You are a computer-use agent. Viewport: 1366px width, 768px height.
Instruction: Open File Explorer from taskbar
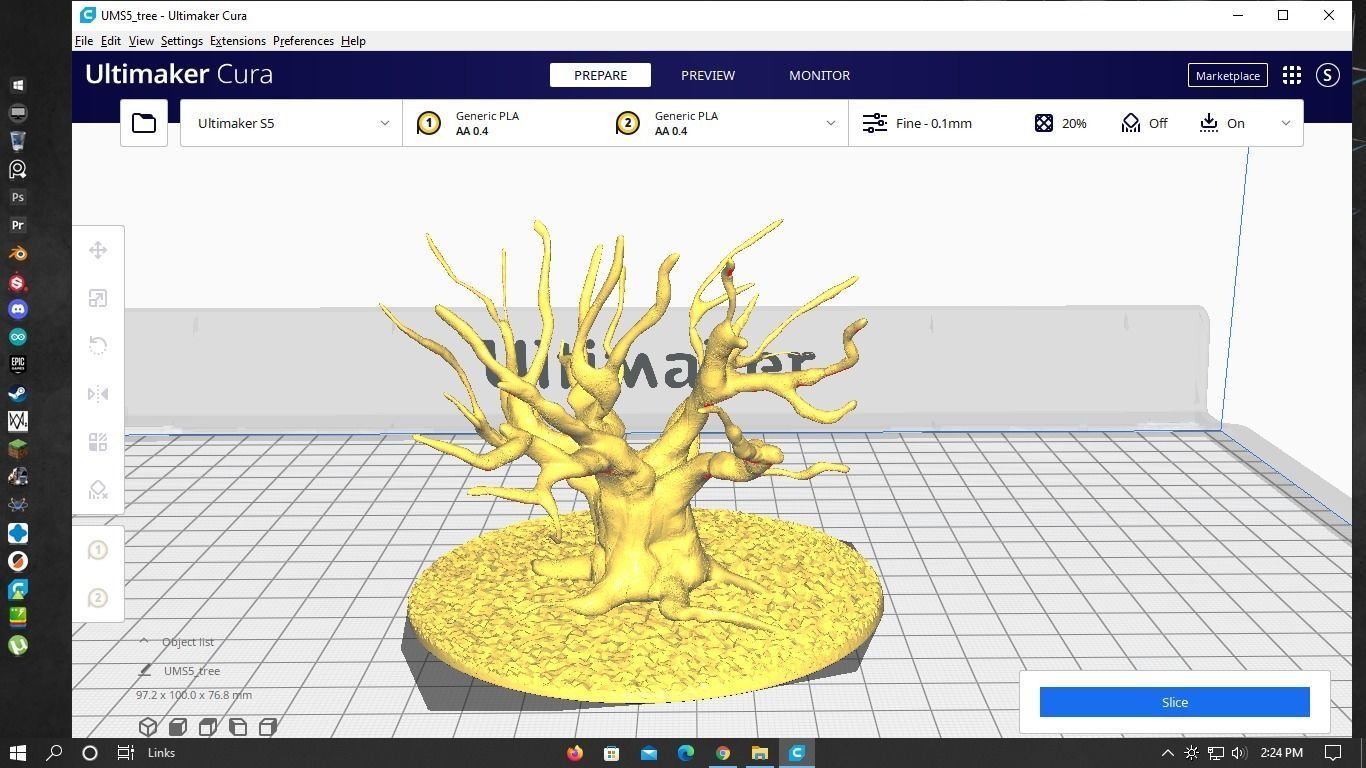(760, 753)
